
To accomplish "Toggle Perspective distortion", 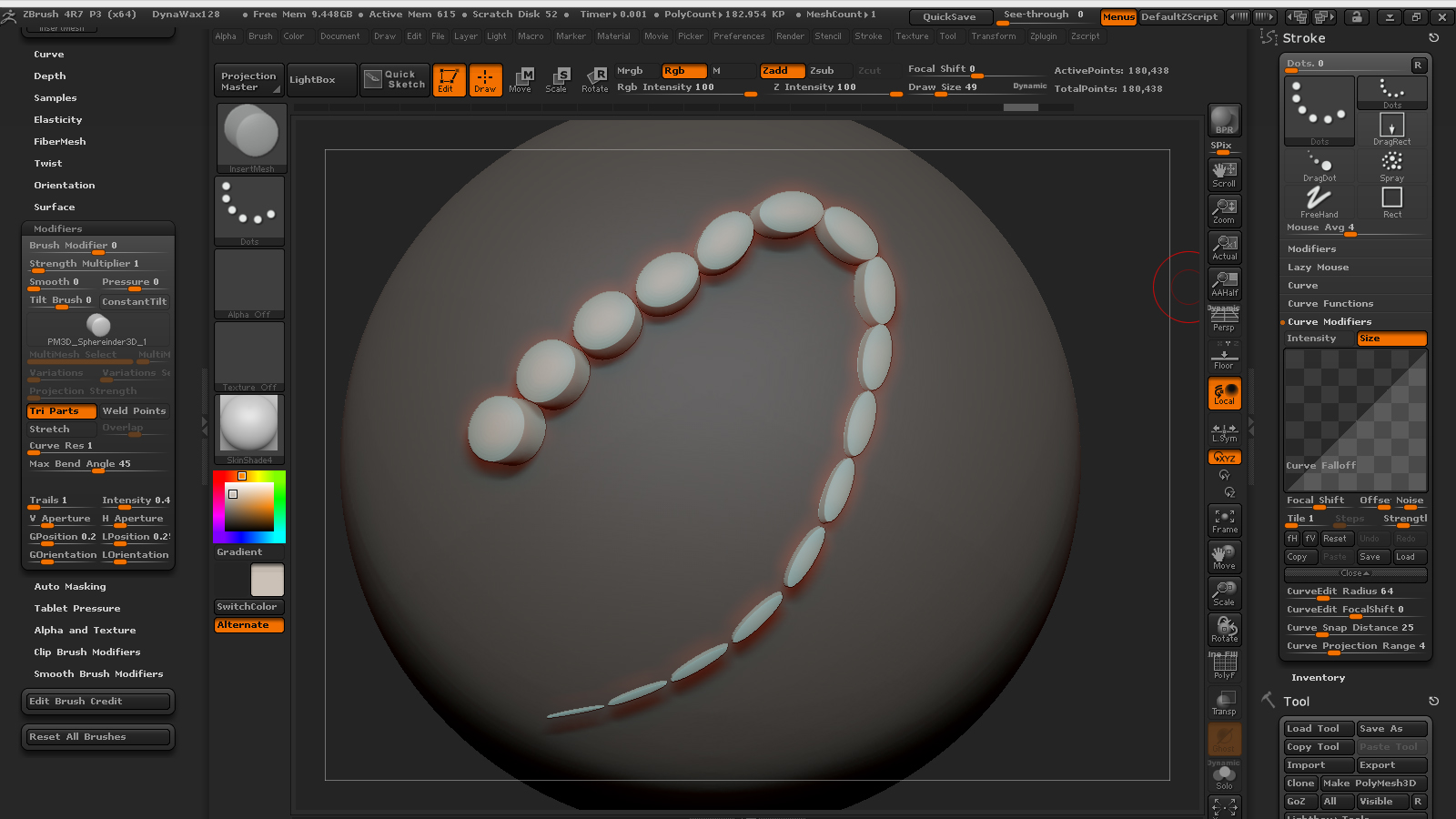I will (1224, 320).
